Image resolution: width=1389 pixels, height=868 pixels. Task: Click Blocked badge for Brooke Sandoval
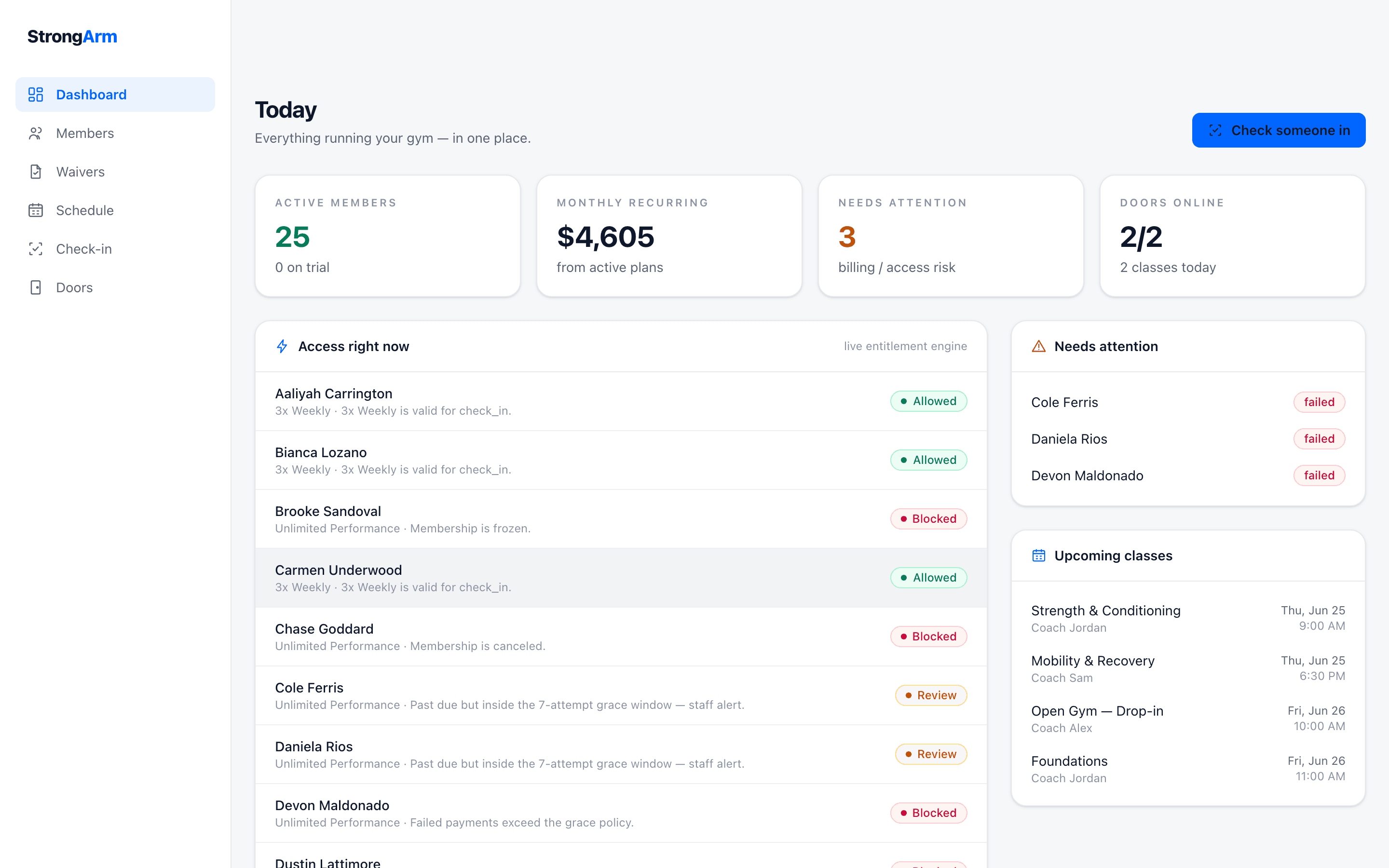click(928, 519)
